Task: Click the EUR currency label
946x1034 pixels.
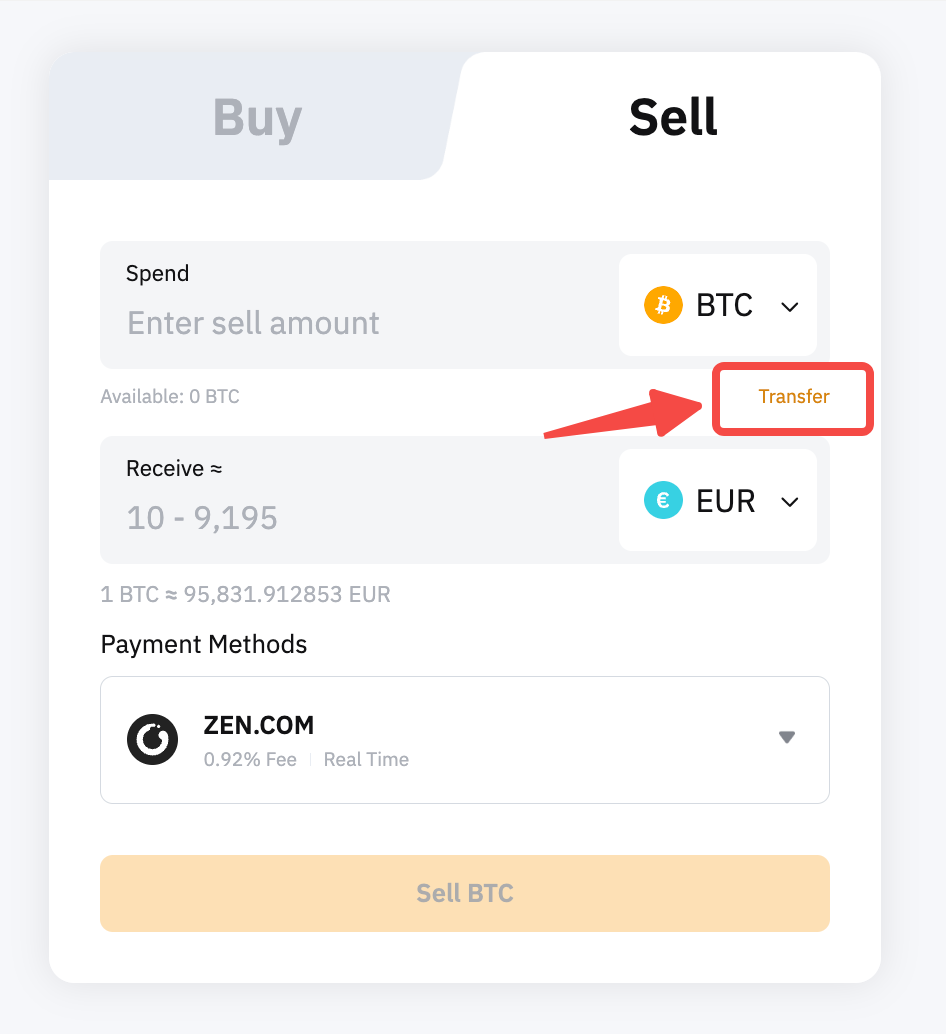Action: 725,501
